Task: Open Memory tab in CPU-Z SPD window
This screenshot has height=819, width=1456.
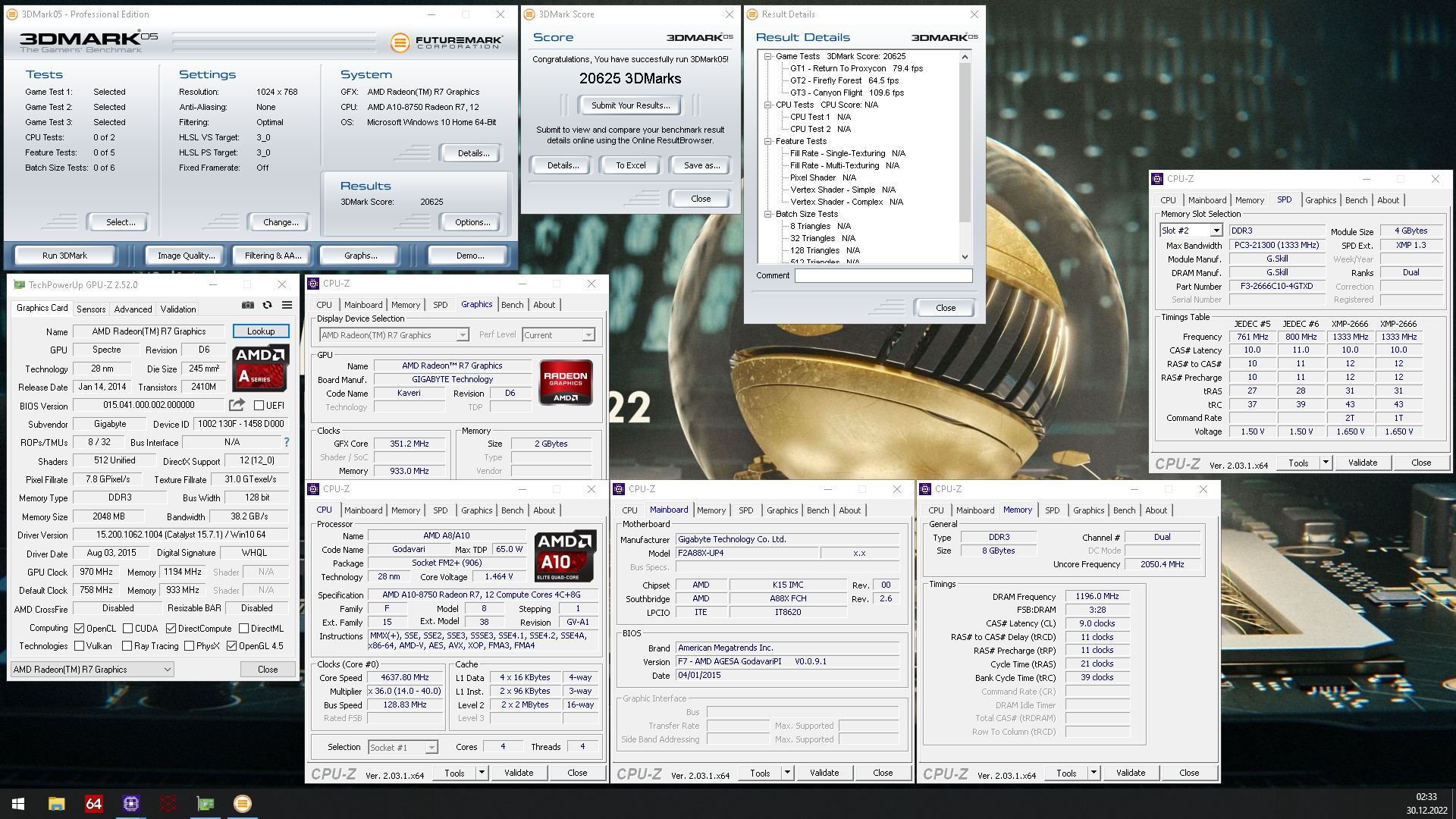Action: tap(1250, 200)
